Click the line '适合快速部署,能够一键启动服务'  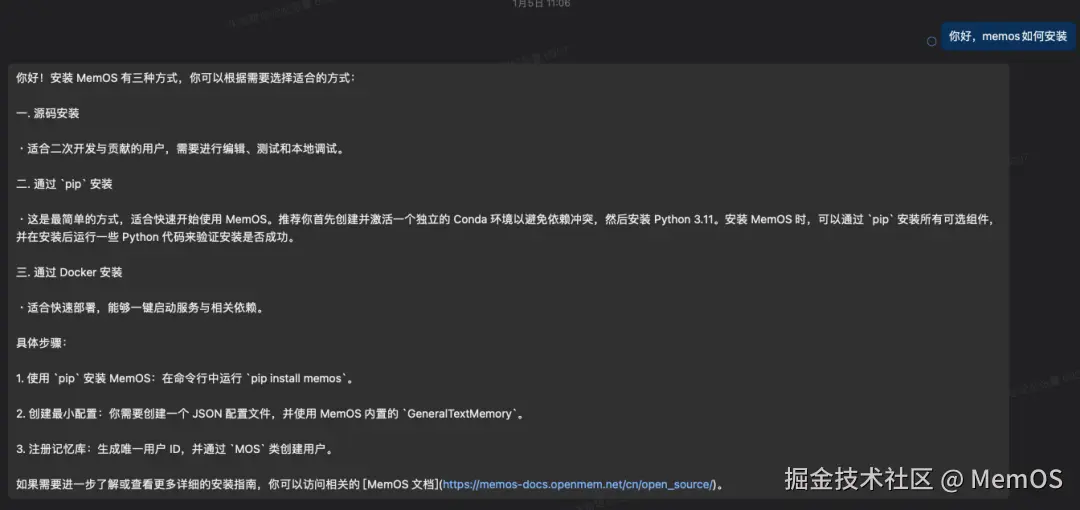click(141, 308)
